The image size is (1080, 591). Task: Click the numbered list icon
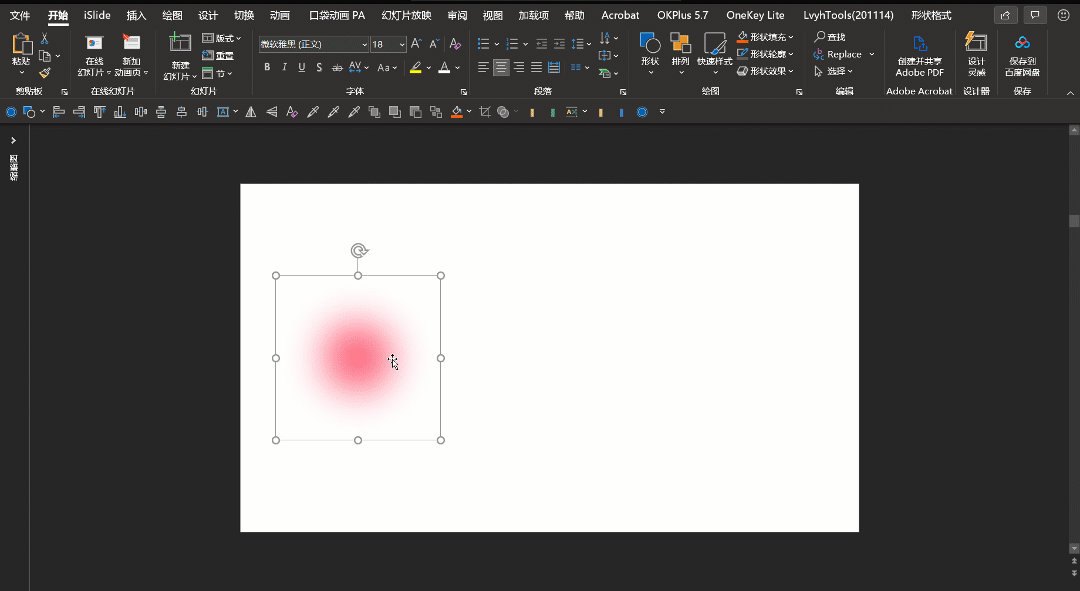[x=512, y=44]
